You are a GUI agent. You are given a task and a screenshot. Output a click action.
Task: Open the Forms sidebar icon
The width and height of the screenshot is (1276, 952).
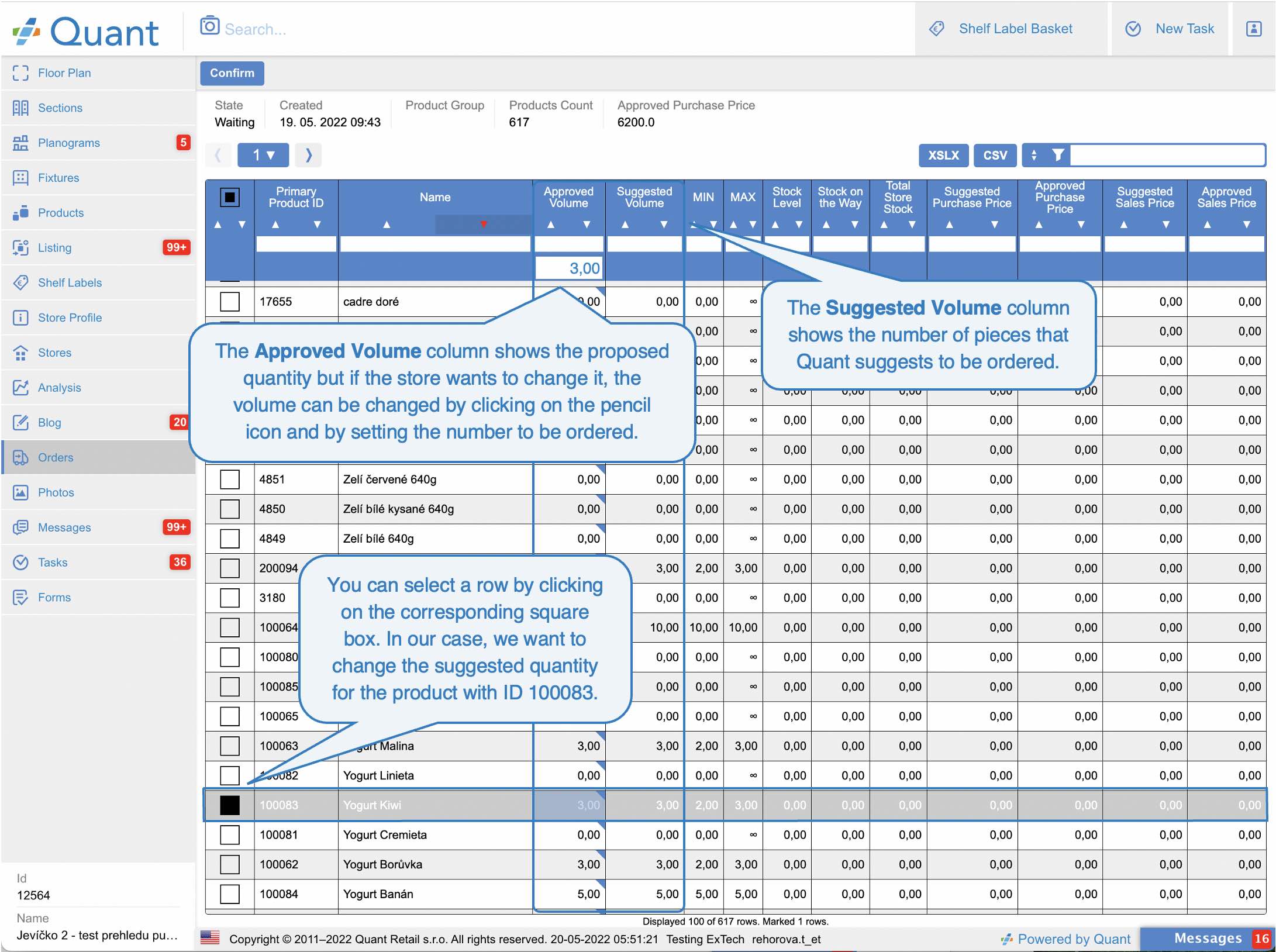(x=20, y=598)
